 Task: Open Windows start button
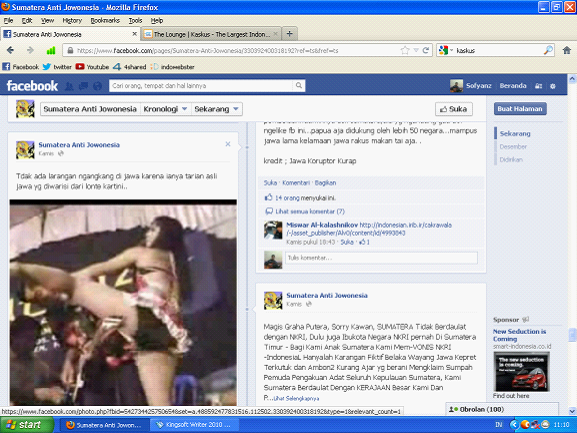pyautogui.click(x=26, y=425)
